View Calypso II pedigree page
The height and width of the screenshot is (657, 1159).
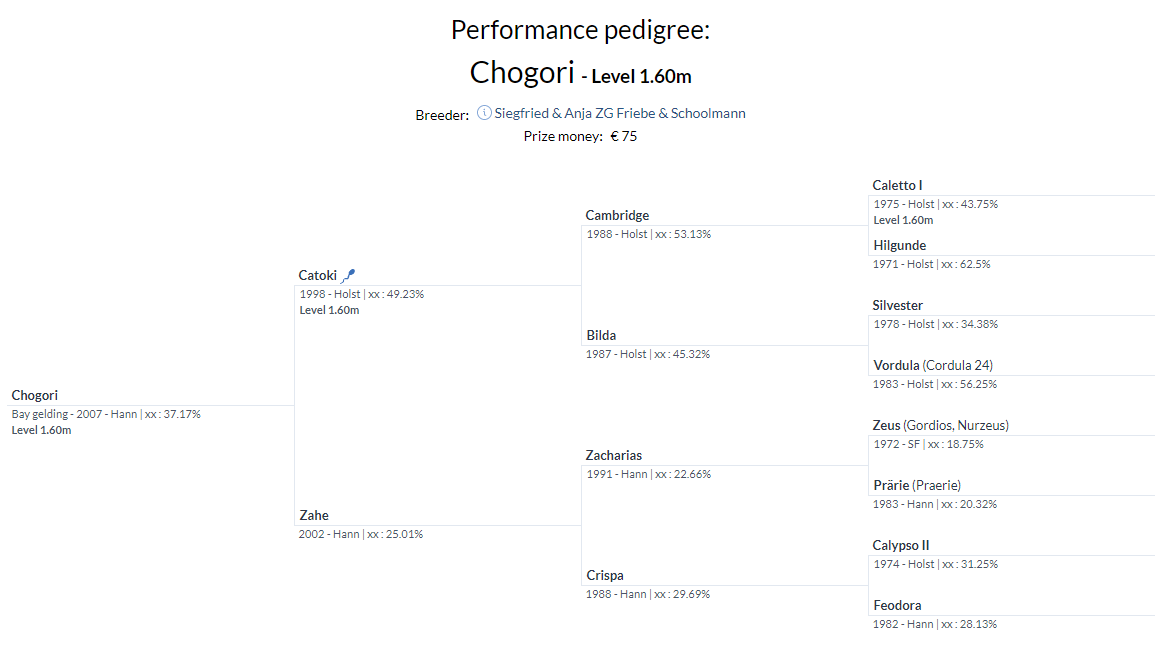coord(901,546)
